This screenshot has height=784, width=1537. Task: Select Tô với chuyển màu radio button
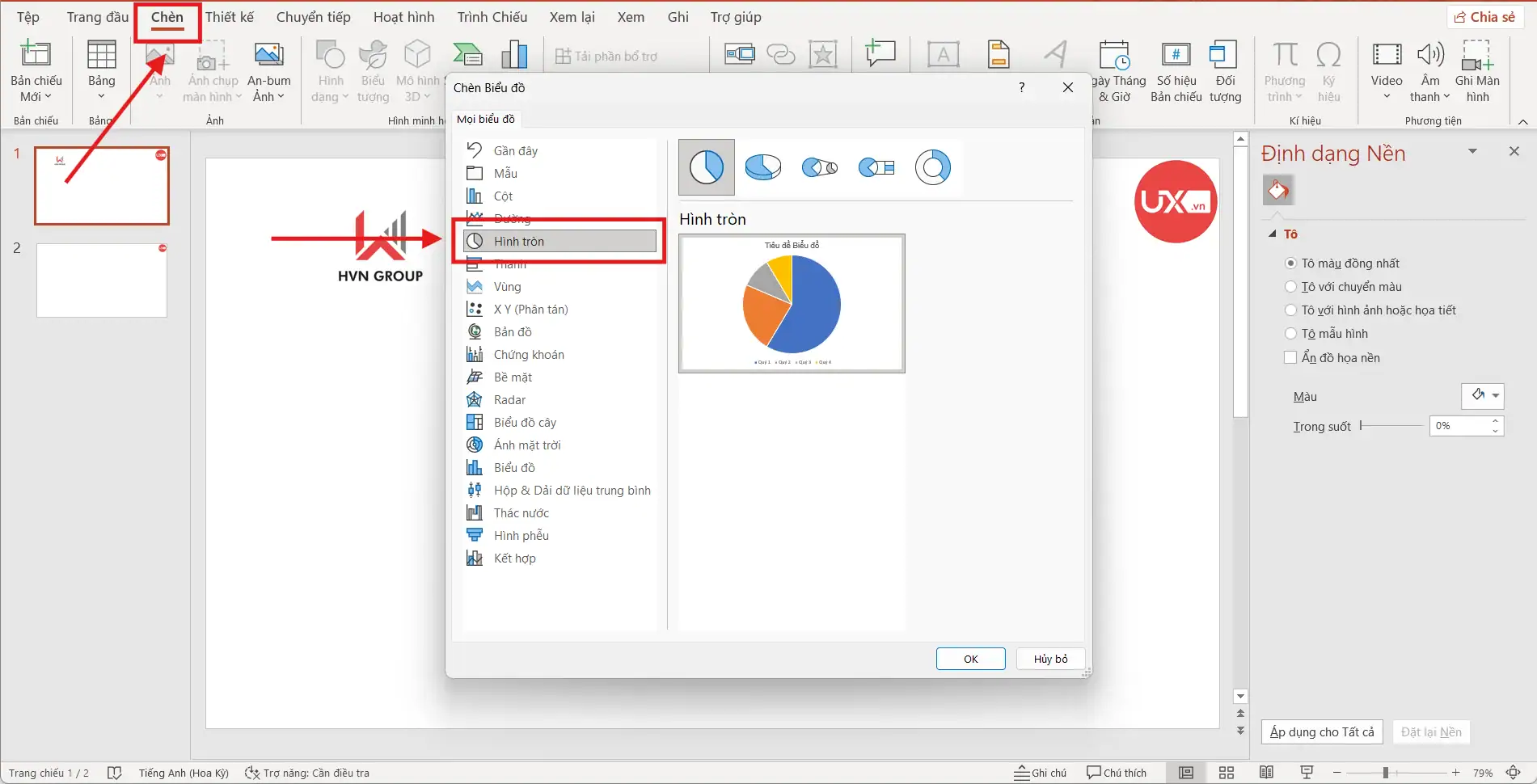coord(1290,287)
